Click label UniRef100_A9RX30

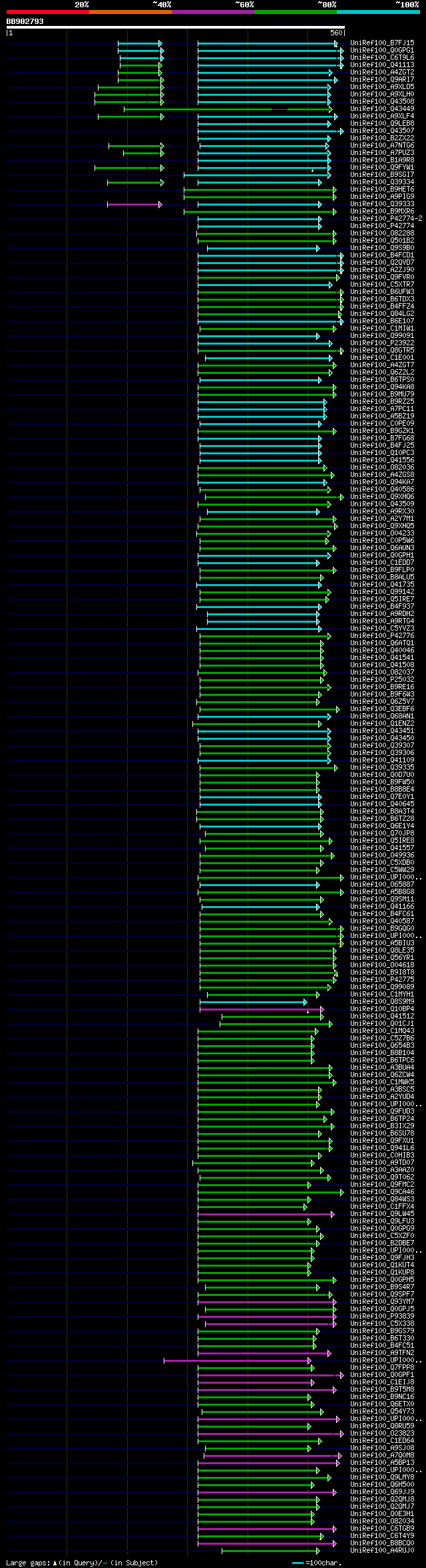click(x=382, y=511)
